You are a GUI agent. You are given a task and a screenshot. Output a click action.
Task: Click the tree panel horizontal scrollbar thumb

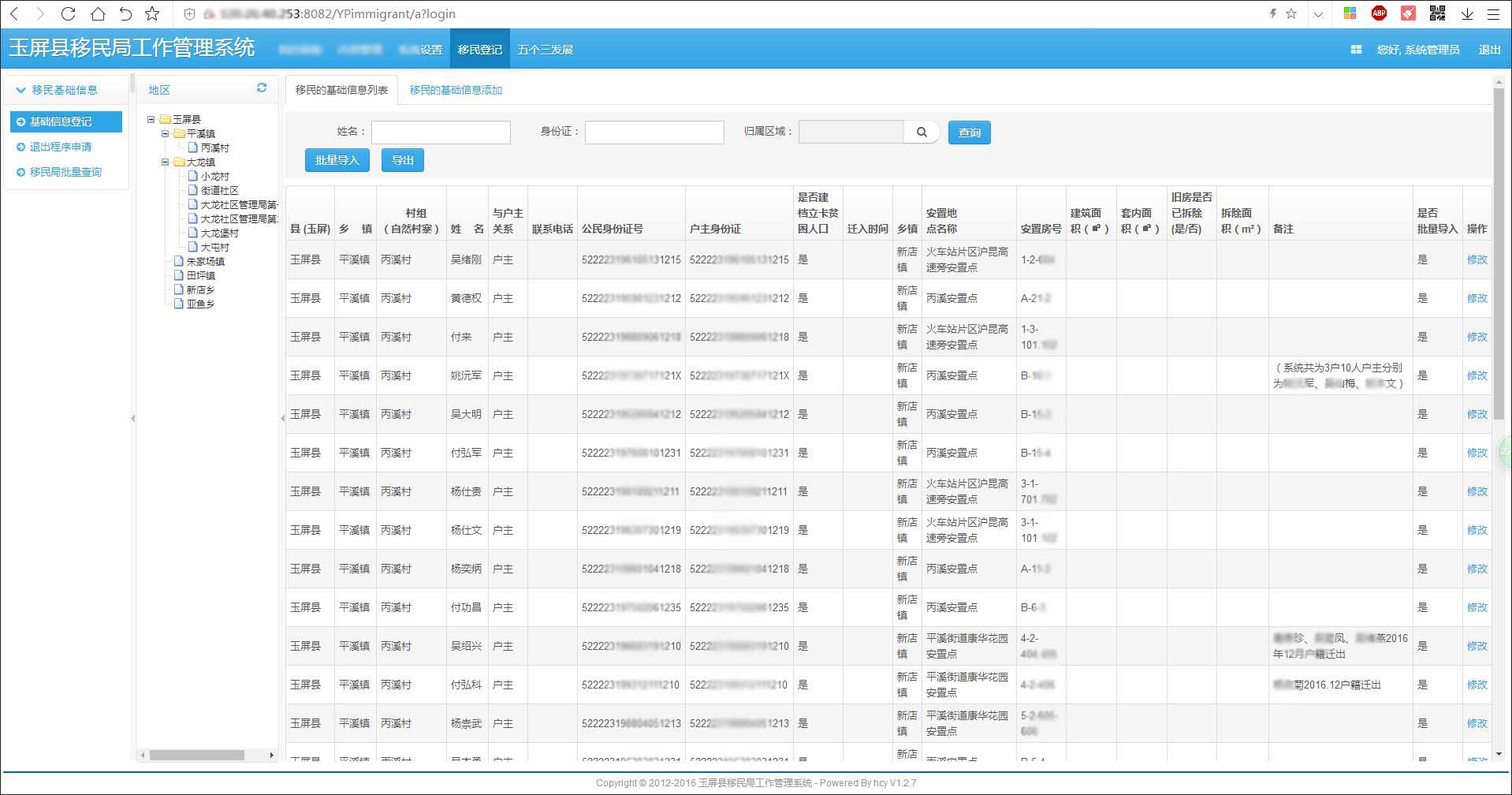pos(197,755)
